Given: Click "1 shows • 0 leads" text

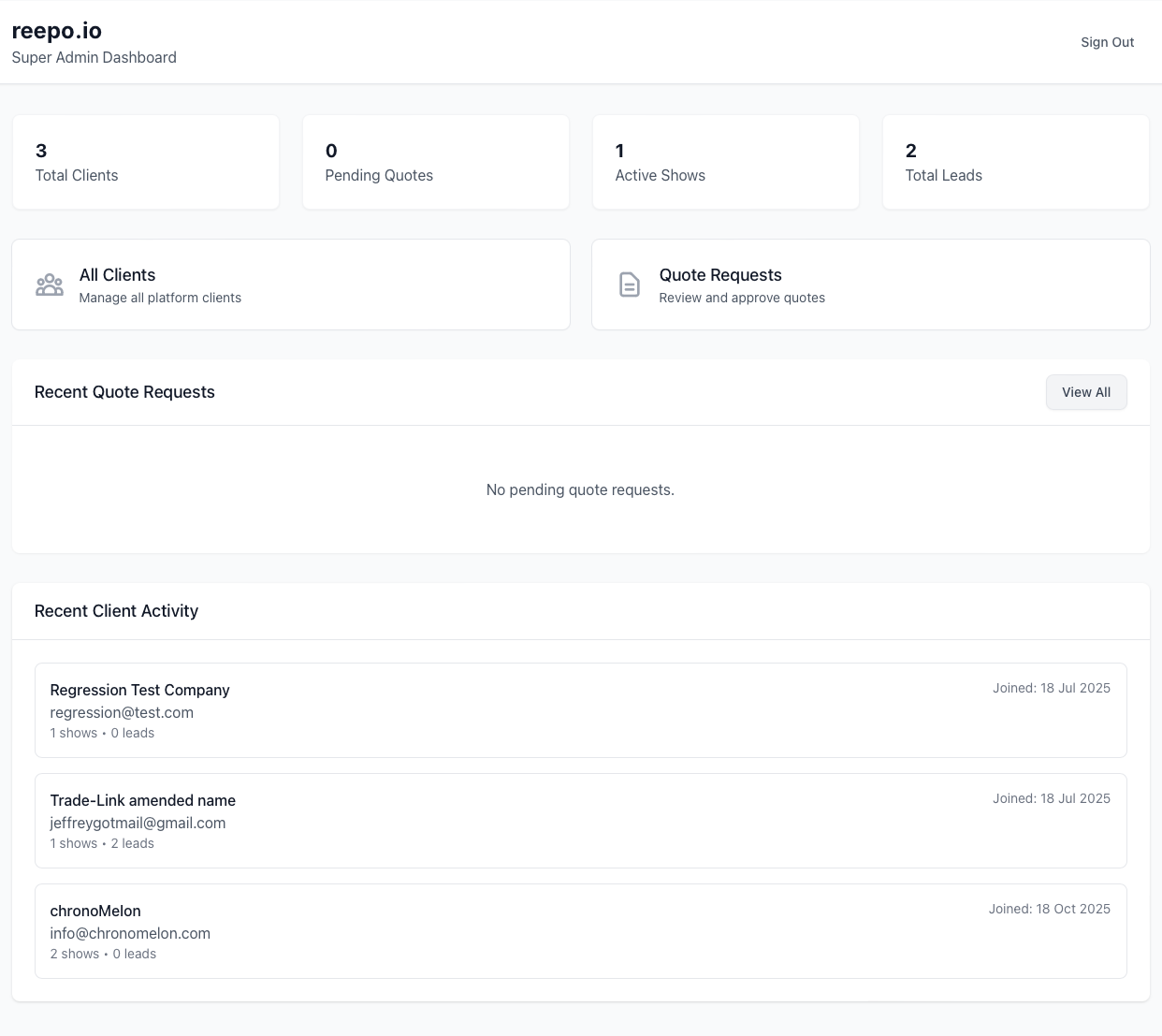Looking at the screenshot, I should click(102, 733).
